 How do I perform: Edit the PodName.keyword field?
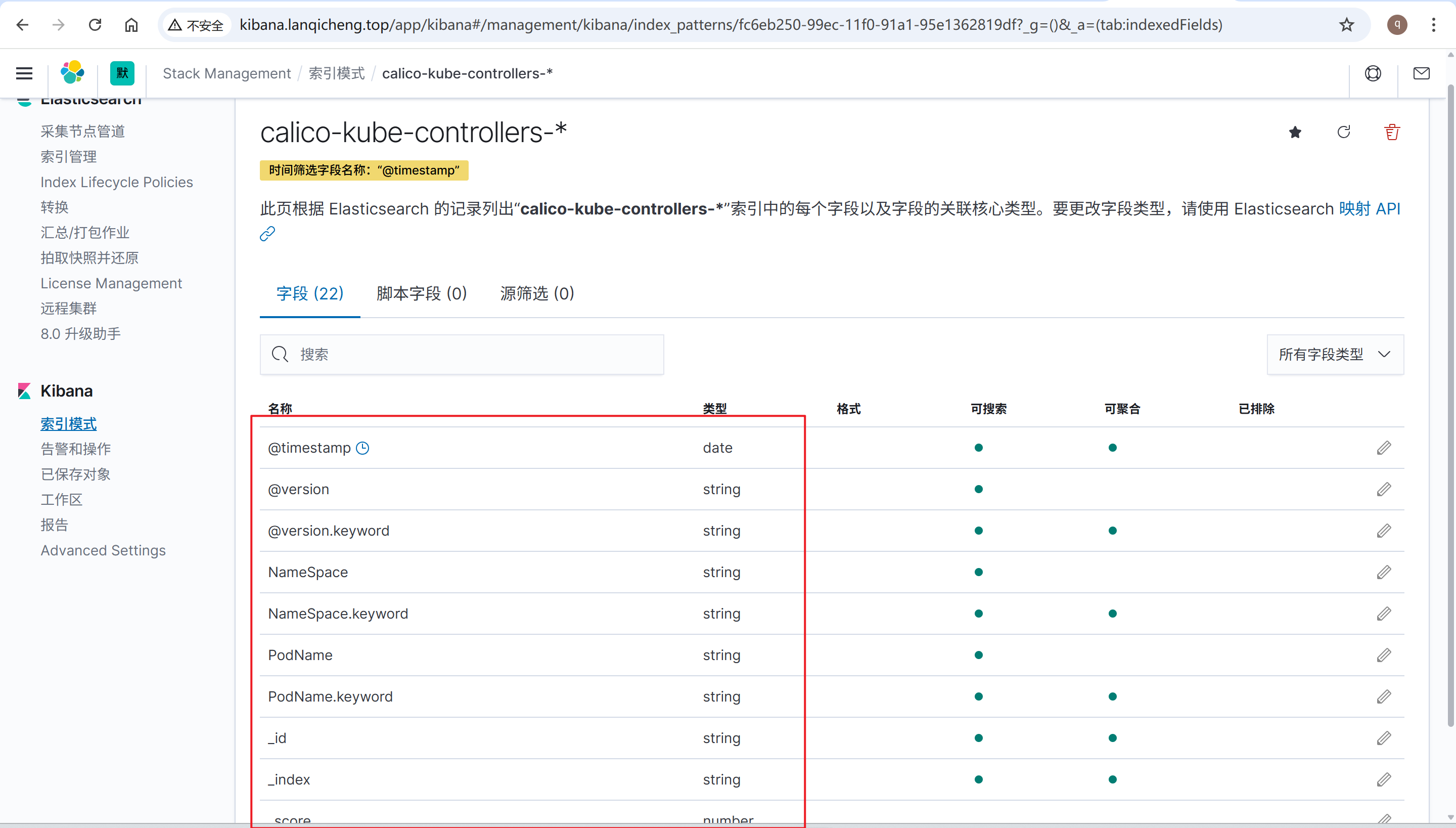click(1384, 697)
